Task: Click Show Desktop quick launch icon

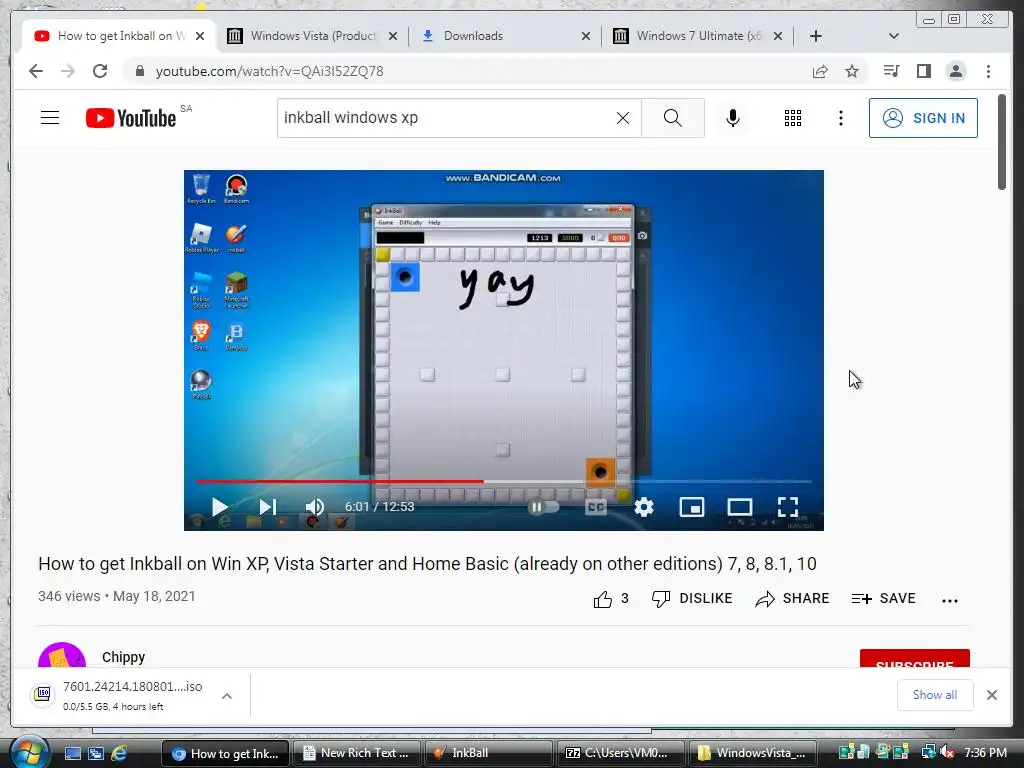Action: (x=73, y=753)
